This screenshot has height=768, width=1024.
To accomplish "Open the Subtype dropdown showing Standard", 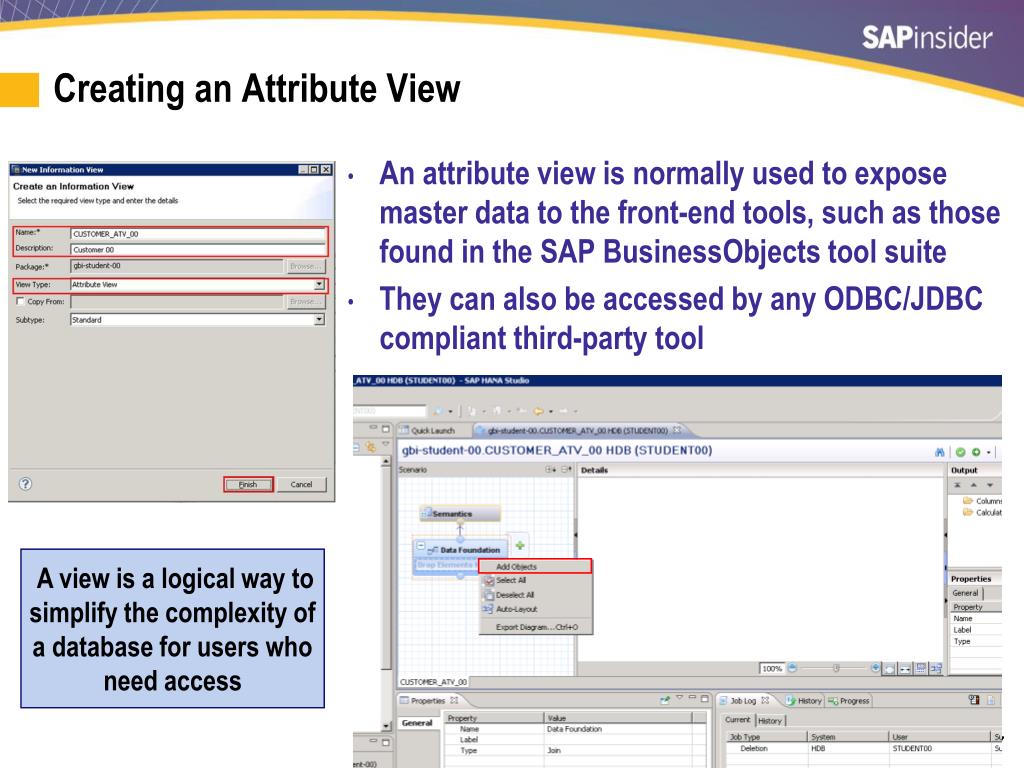I will pos(319,320).
